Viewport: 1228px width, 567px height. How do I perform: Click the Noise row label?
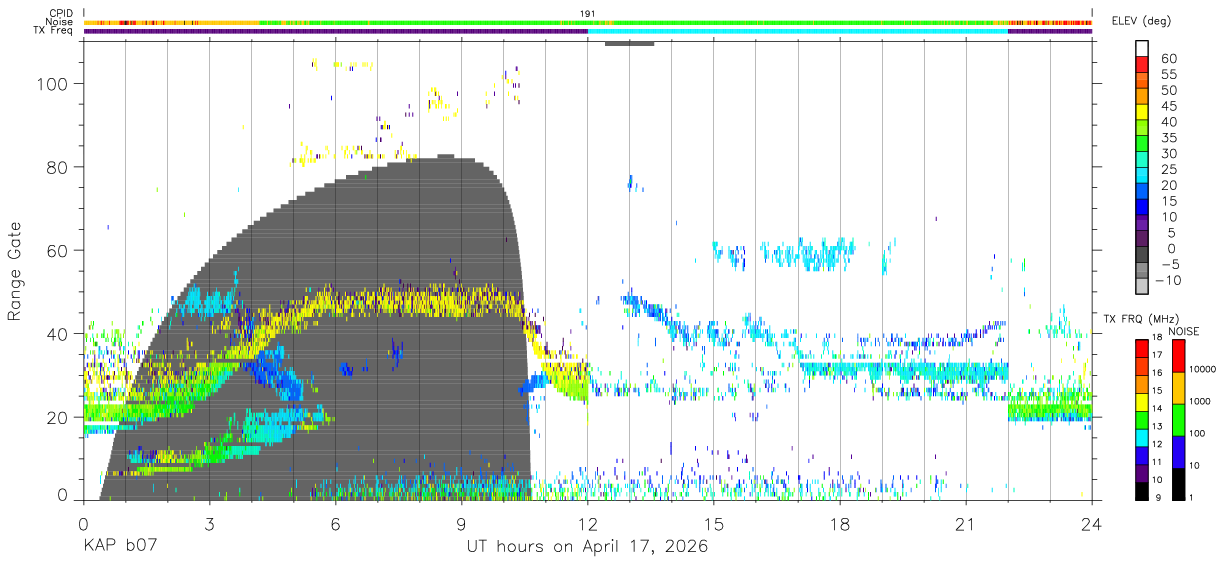click(60, 22)
